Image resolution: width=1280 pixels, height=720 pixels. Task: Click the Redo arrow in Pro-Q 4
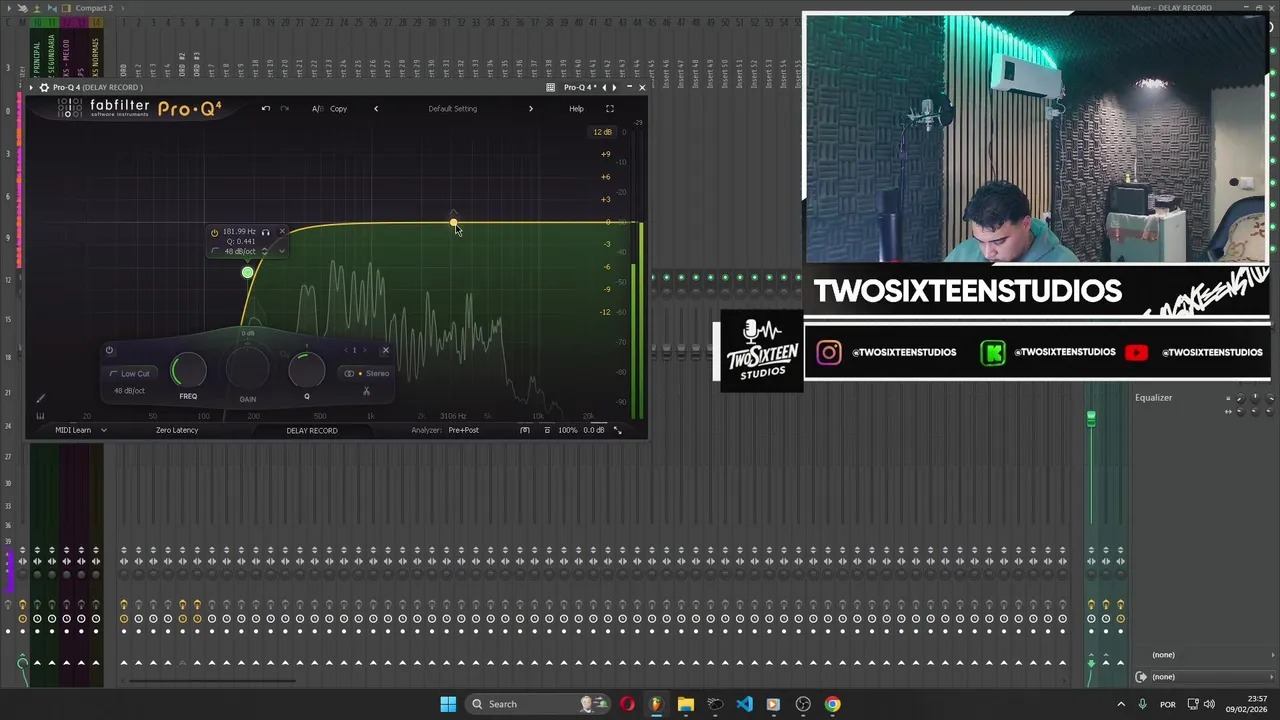coord(284,108)
